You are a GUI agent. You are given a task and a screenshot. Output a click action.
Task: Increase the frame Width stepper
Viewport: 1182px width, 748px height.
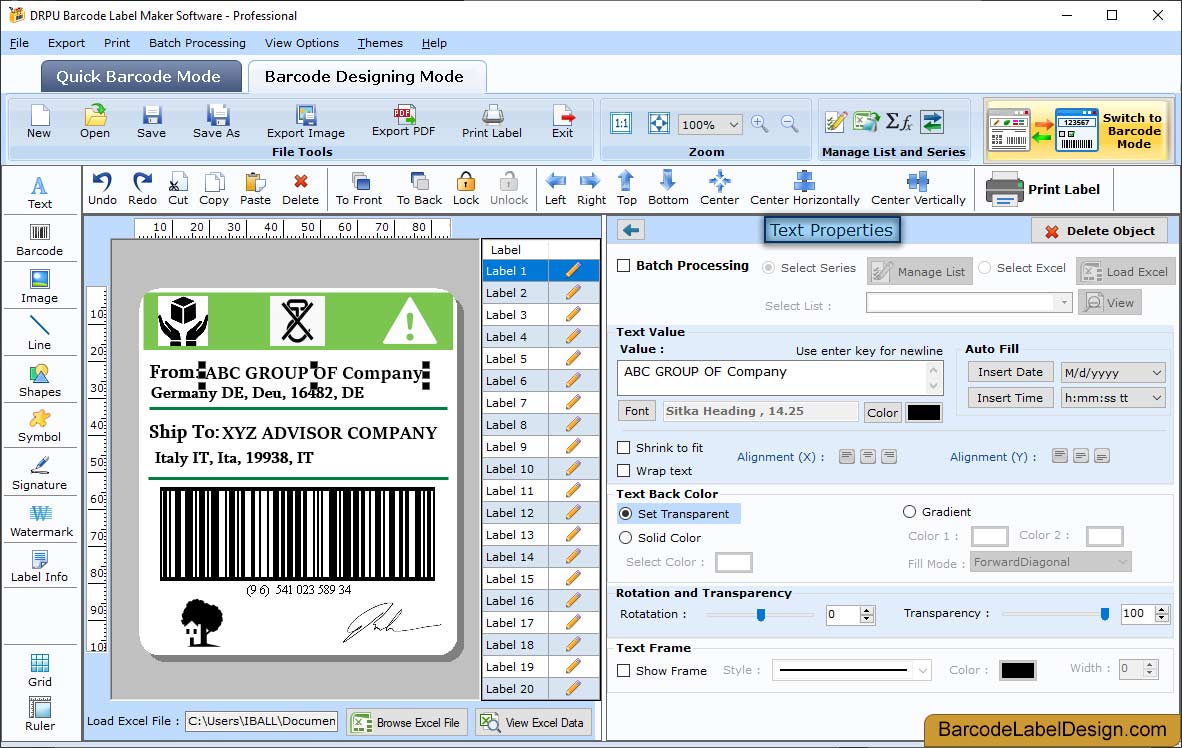point(1150,664)
